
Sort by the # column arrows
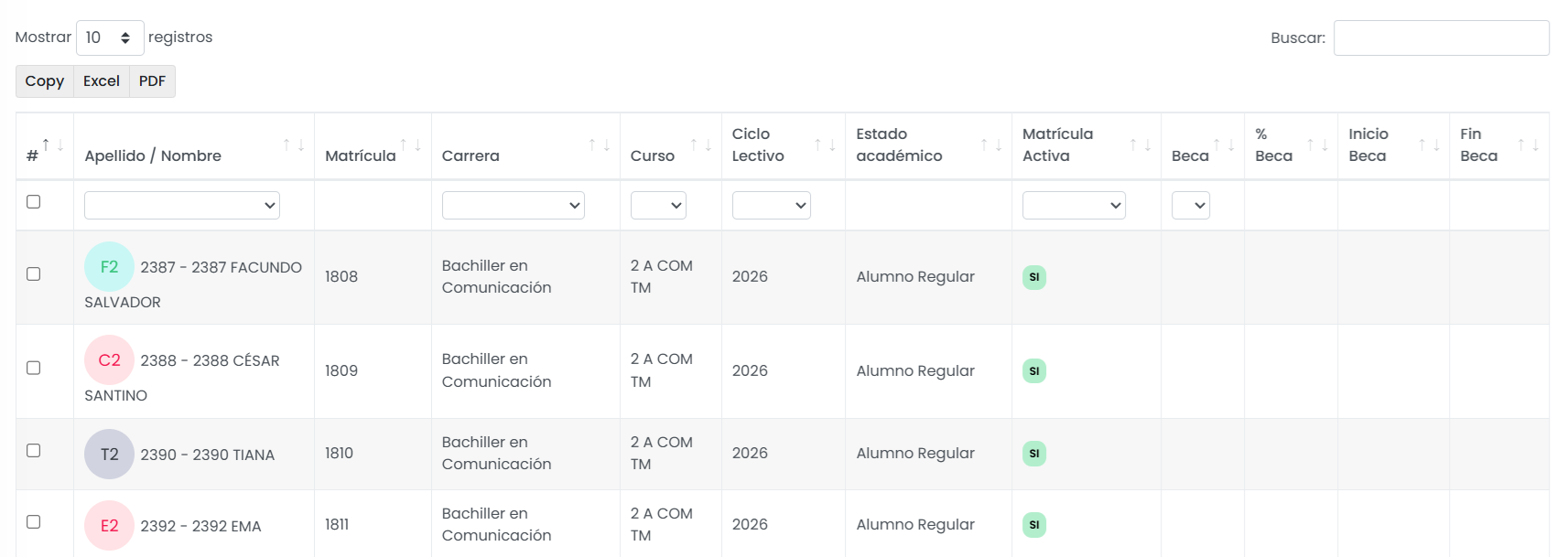53,145
